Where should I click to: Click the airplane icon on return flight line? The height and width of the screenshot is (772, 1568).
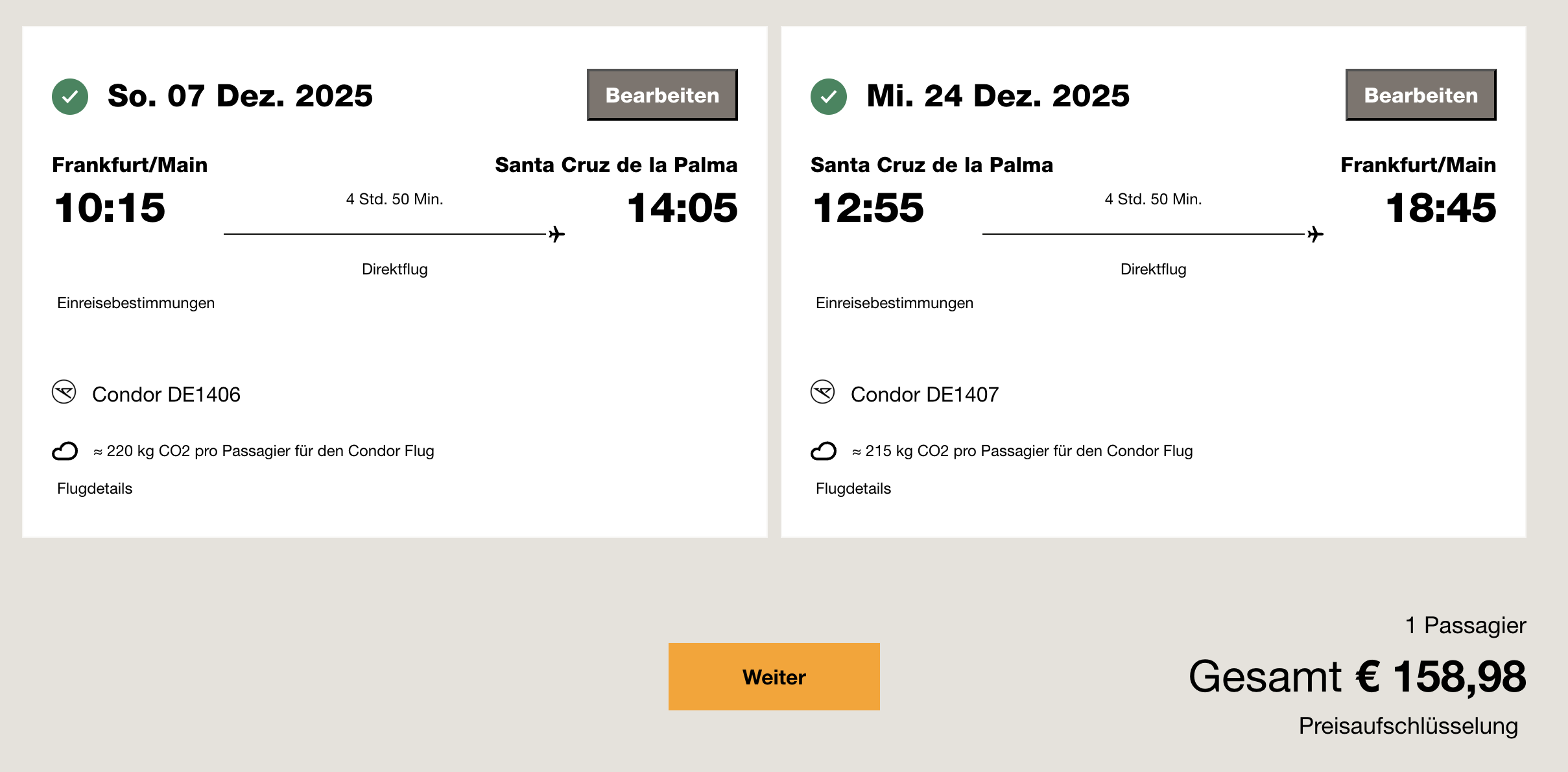[x=1315, y=234]
